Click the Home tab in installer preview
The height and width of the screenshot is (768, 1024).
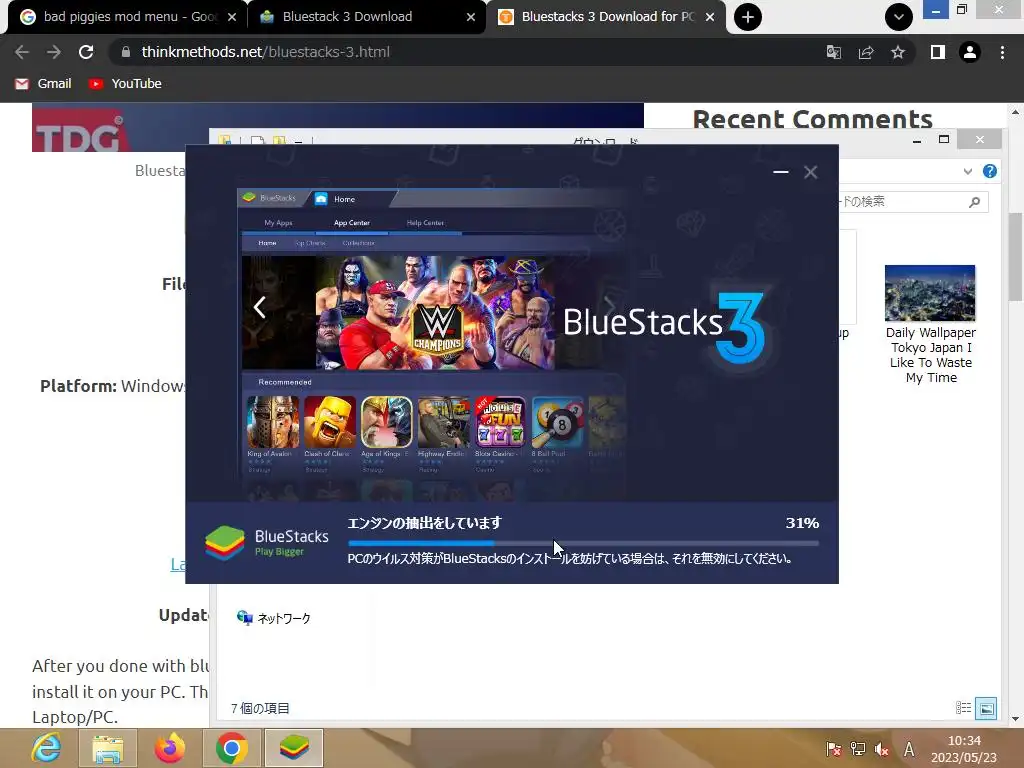click(x=344, y=199)
